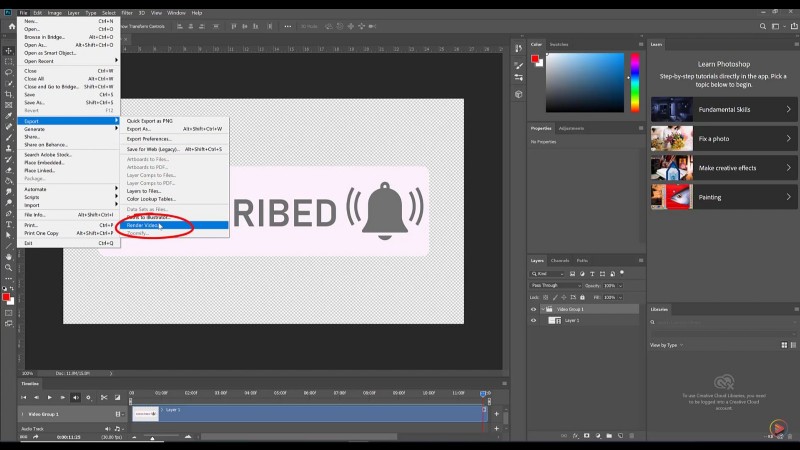800x450 pixels.
Task: Toggle lock position
Action: 564,297
